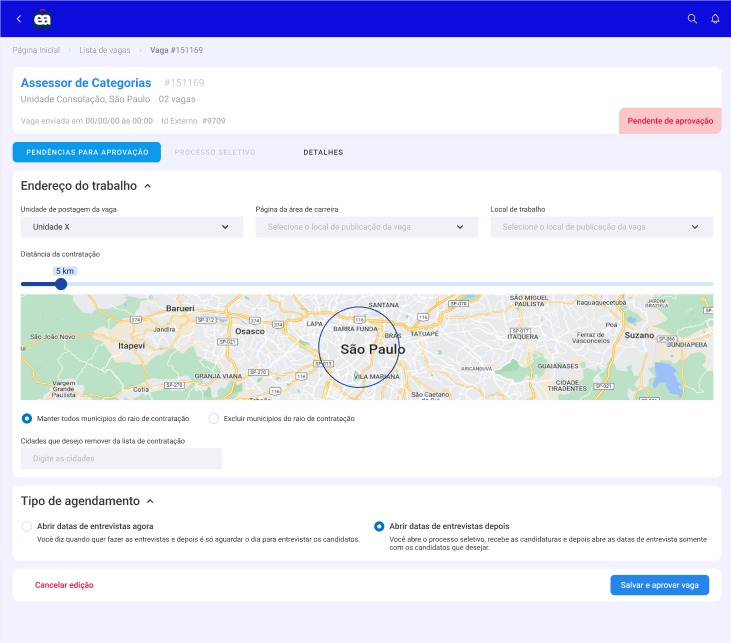The height and width of the screenshot is (643, 731).
Task: Click the hiring distance slider handle
Action: [61, 284]
